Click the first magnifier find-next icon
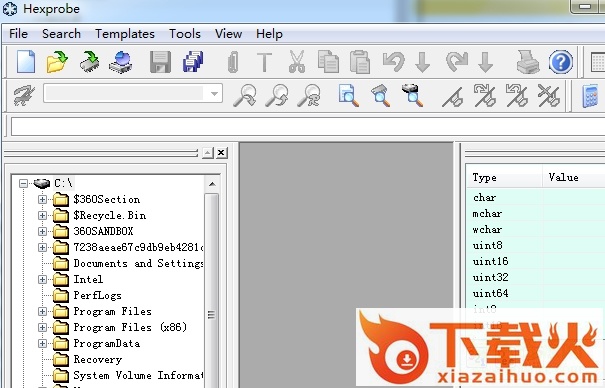This screenshot has width=605, height=388. (x=245, y=95)
